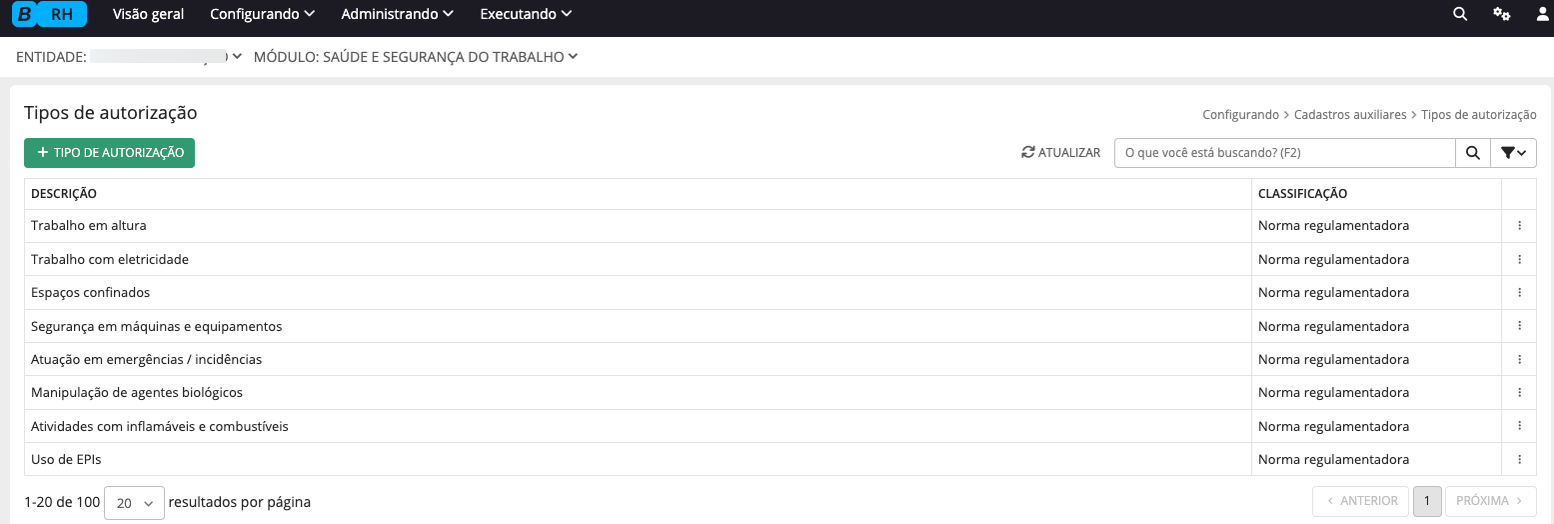Open results per page dropdown

134,503
